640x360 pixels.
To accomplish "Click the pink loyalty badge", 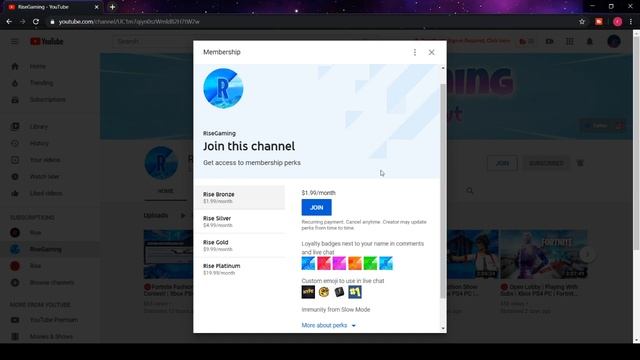I will (339, 263).
